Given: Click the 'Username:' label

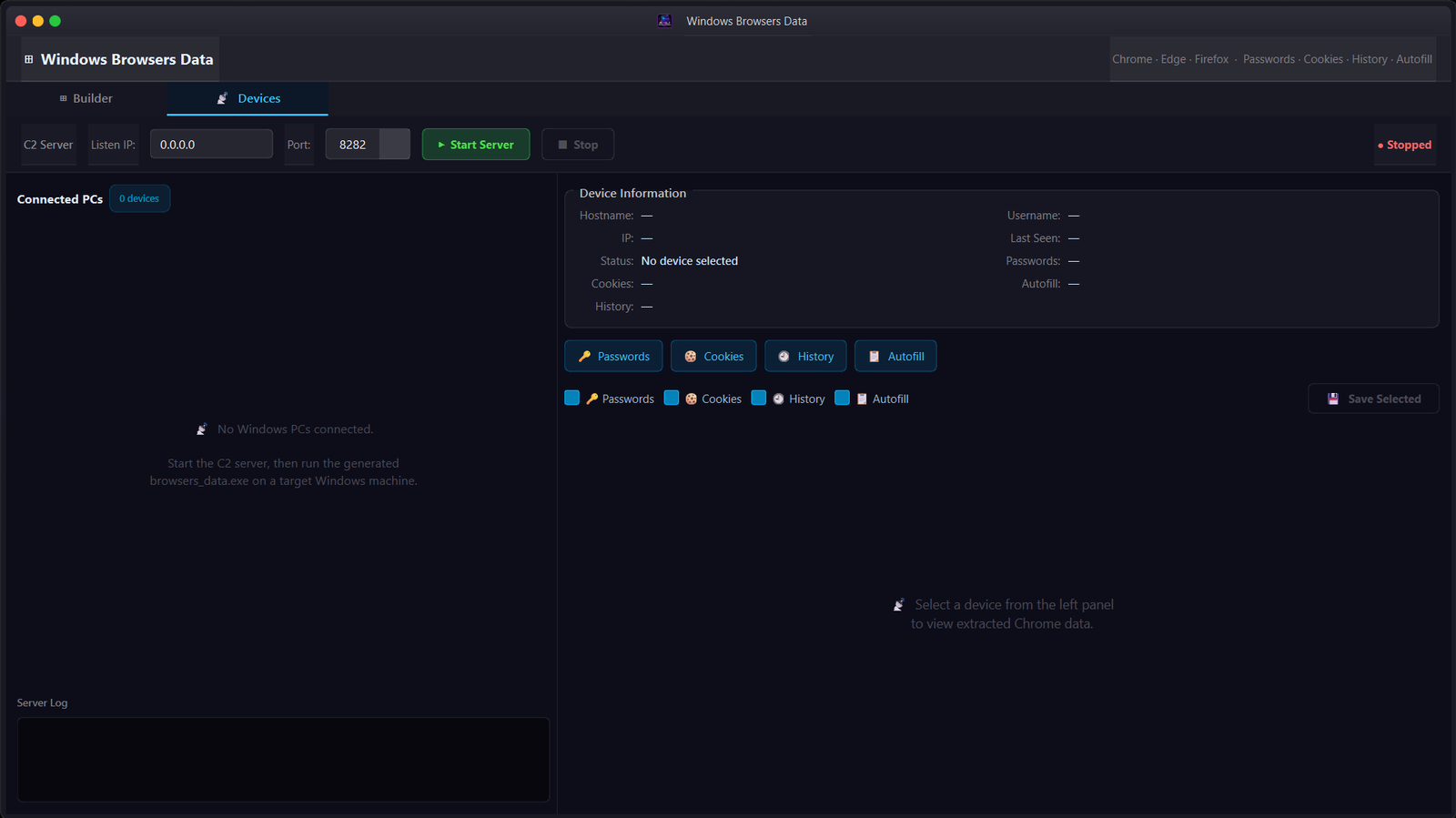Looking at the screenshot, I should click(x=1034, y=216).
